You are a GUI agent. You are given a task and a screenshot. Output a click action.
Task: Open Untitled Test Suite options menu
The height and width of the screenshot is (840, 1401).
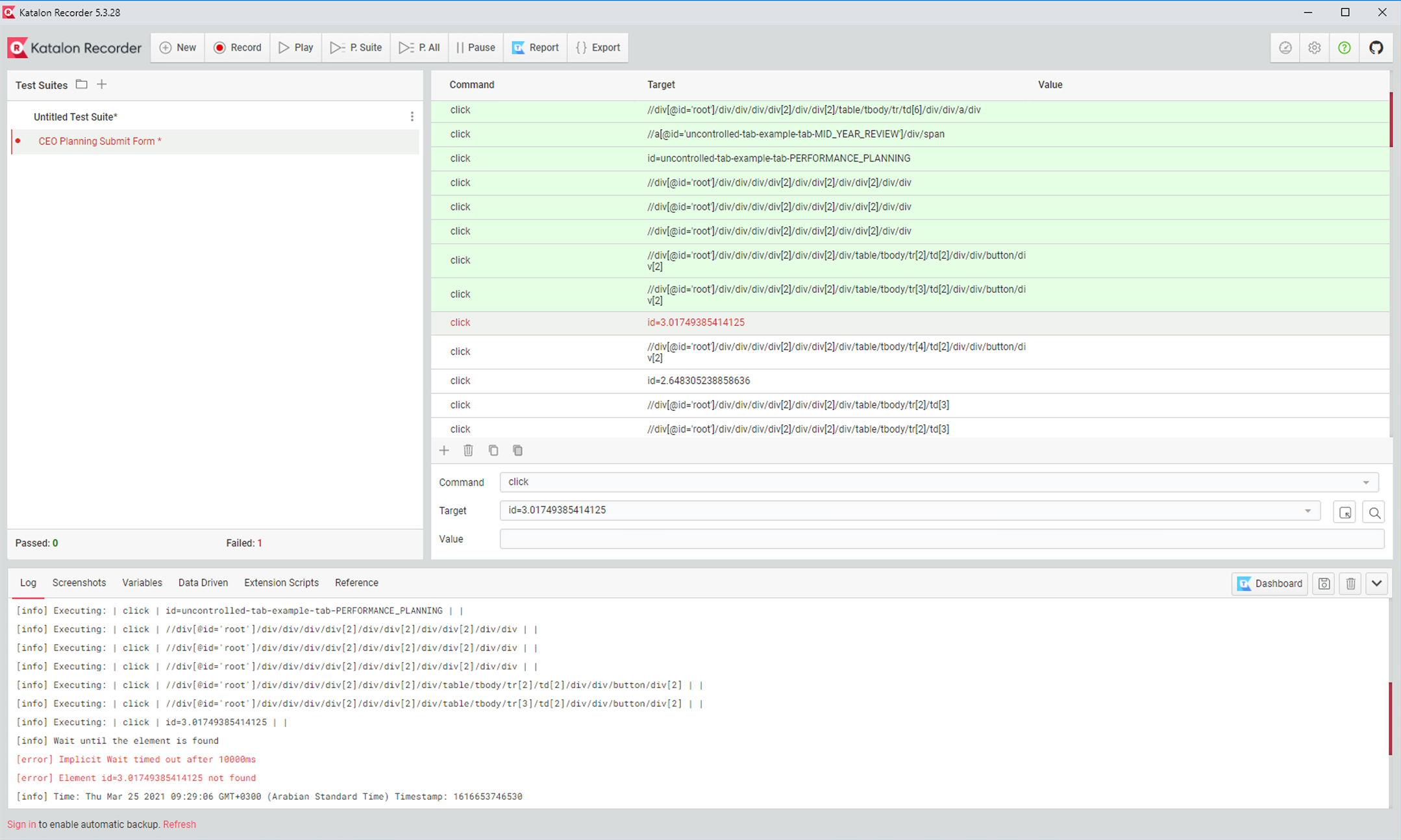point(412,117)
